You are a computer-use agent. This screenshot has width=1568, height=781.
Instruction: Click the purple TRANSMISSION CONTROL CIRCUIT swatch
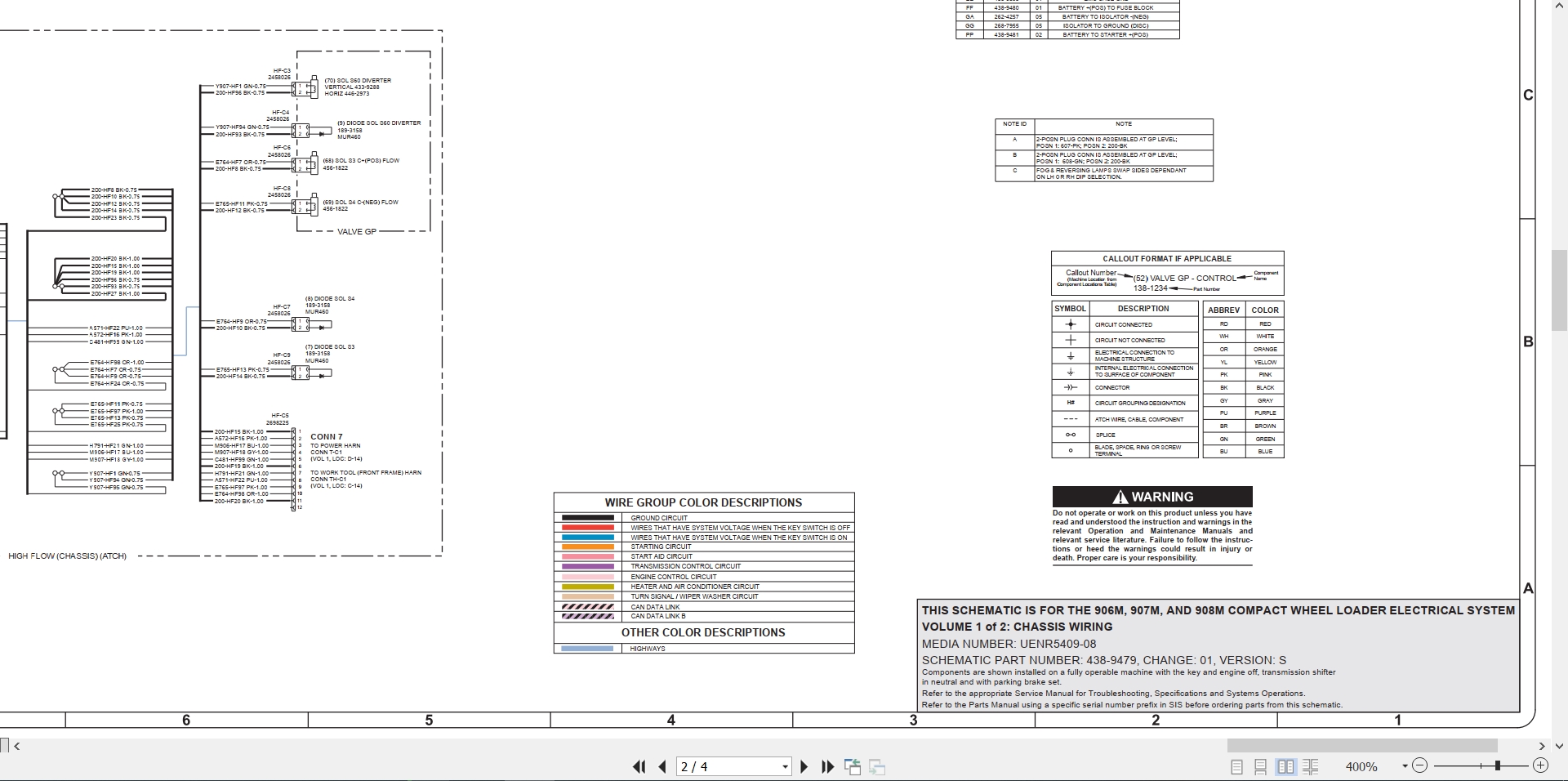coord(587,566)
